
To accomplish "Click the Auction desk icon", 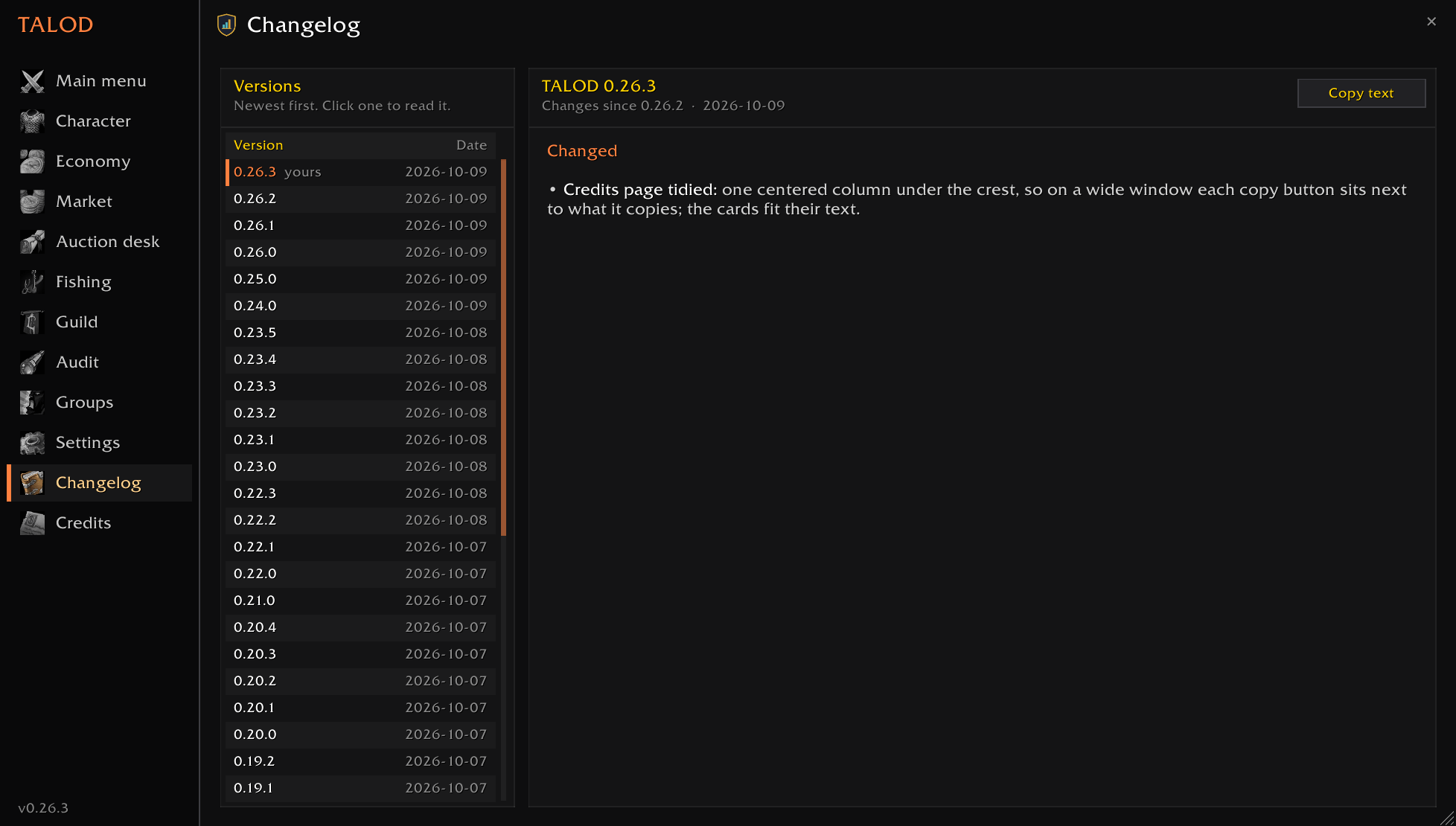I will 32,242.
